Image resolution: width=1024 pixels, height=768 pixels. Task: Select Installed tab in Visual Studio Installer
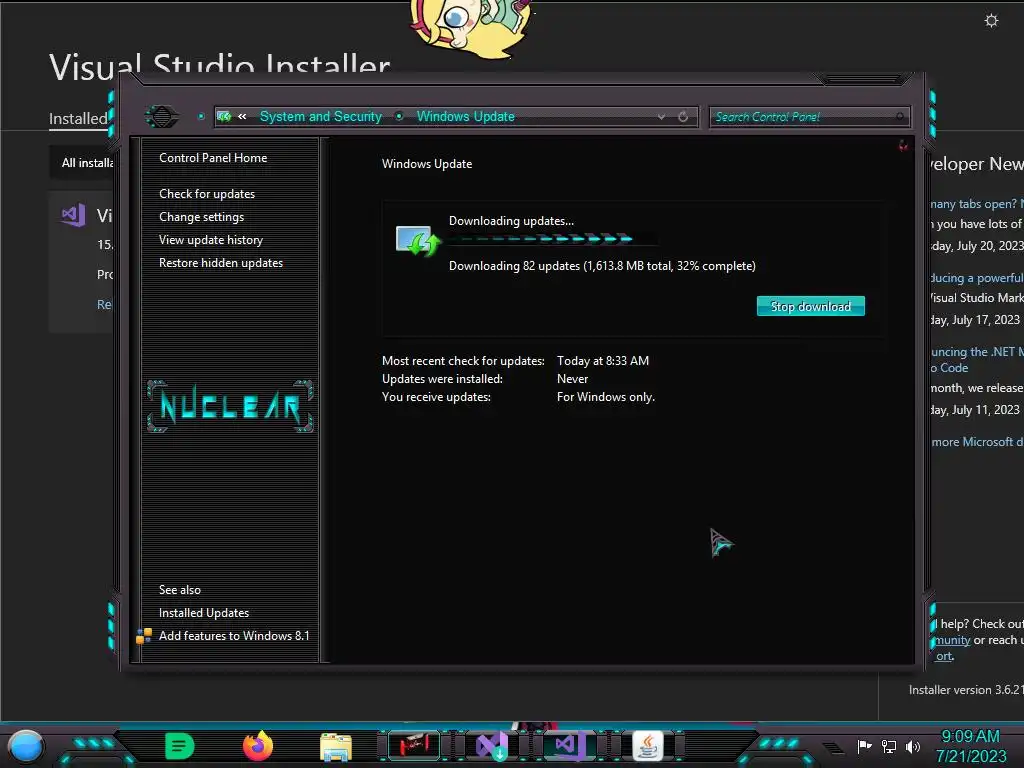tap(78, 119)
